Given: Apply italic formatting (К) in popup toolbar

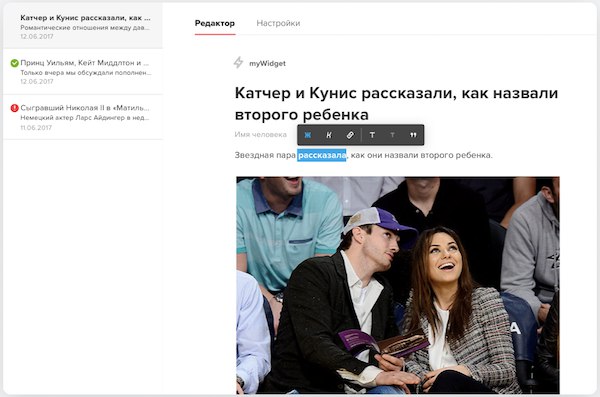Looking at the screenshot, I should [x=329, y=135].
